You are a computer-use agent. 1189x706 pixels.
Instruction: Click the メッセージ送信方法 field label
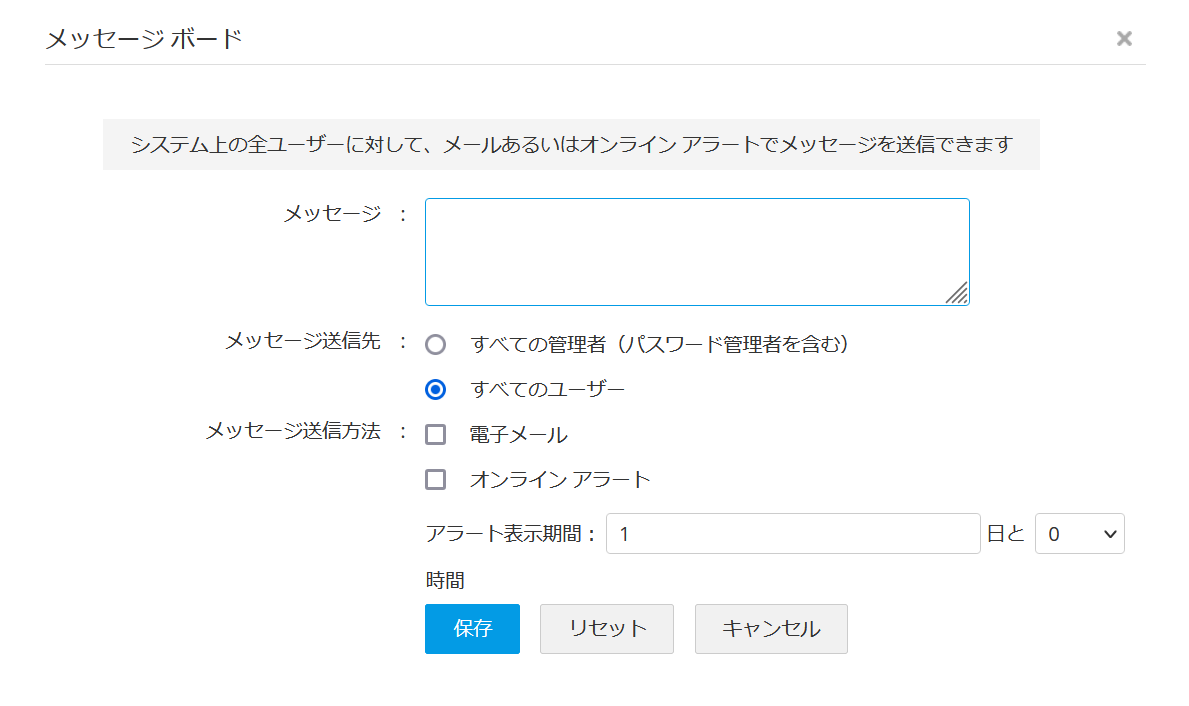[292, 432]
